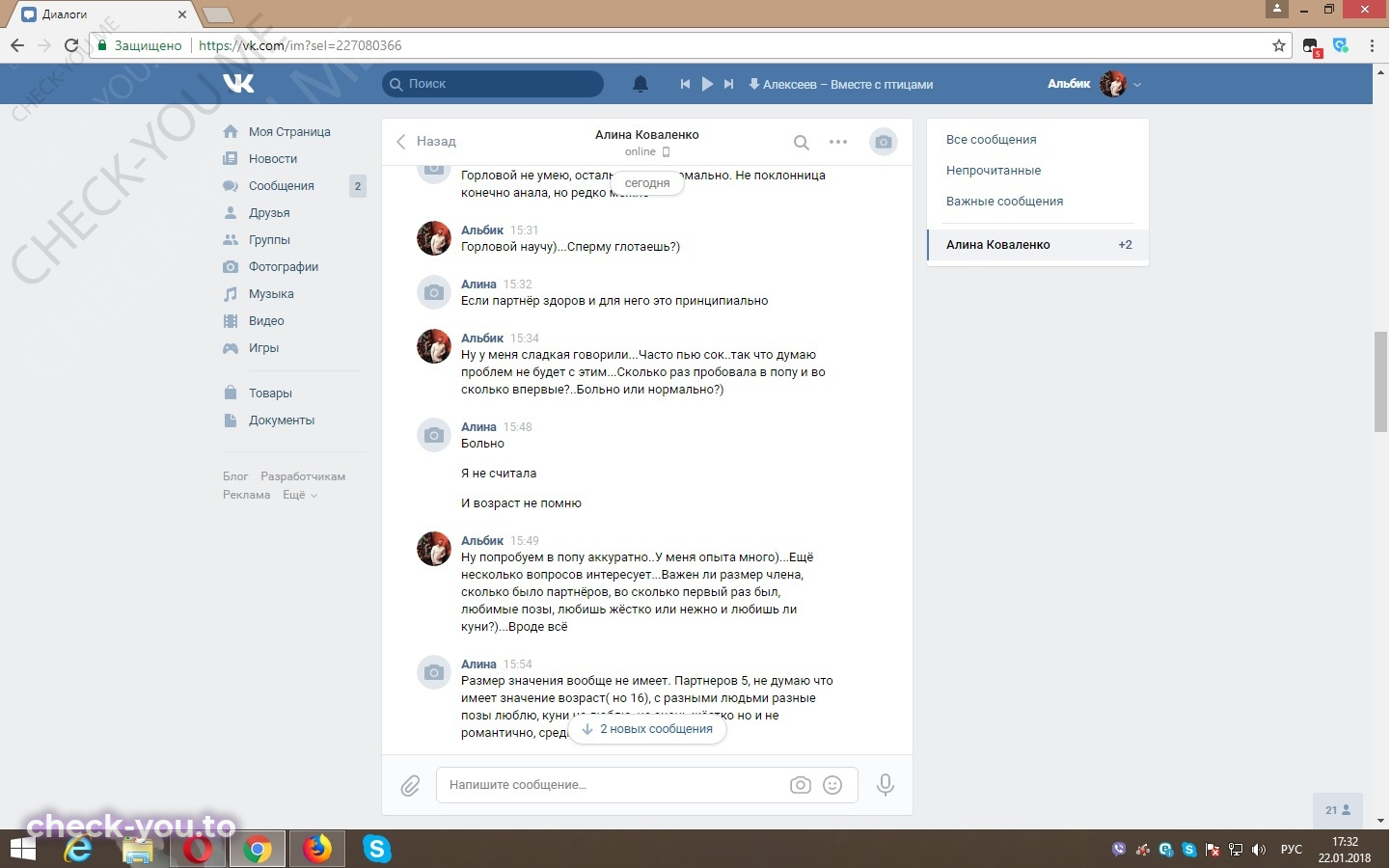Open Друзья in the sidebar
1391x868 pixels.
point(269,213)
